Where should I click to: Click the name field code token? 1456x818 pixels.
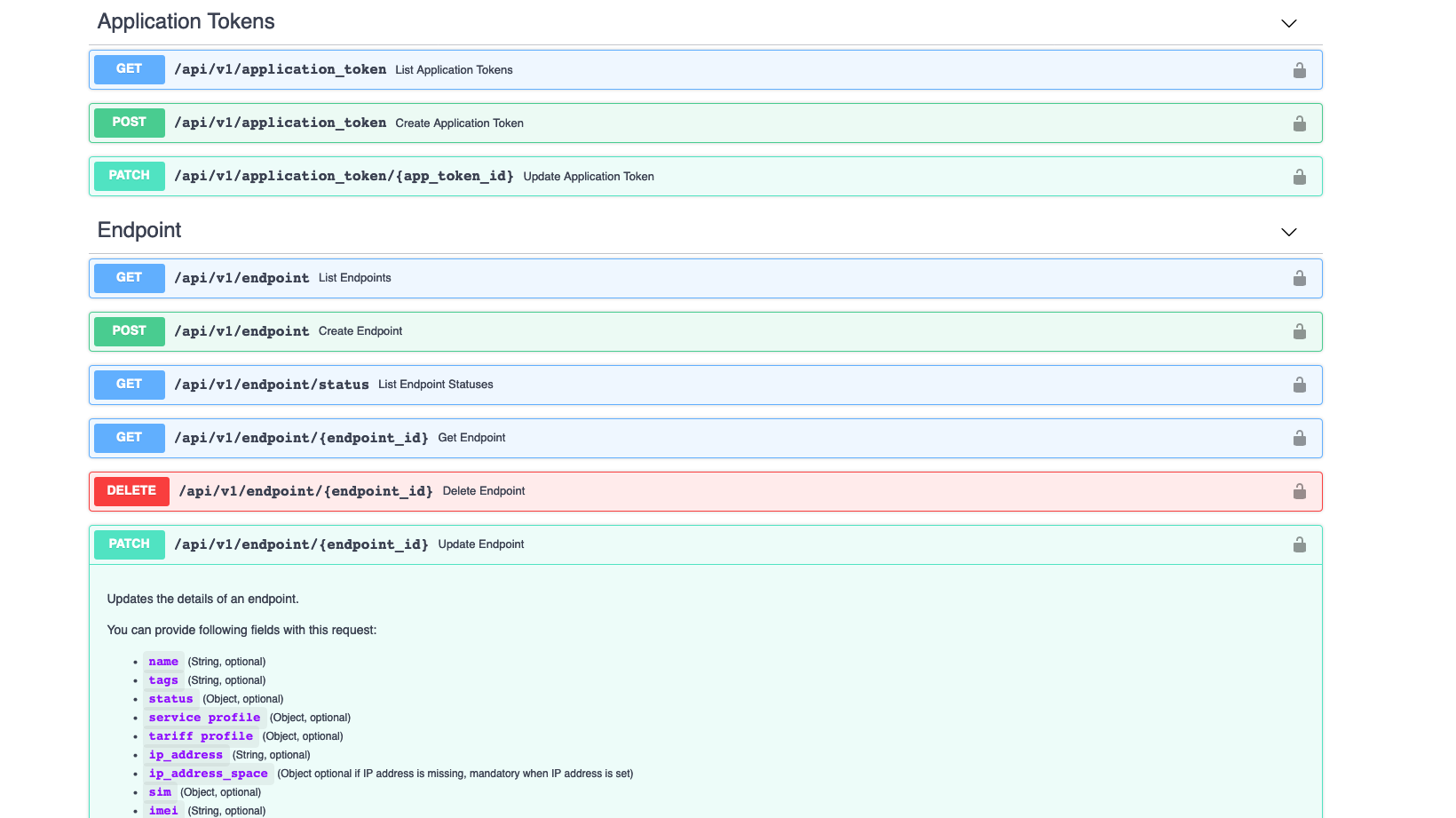(163, 662)
